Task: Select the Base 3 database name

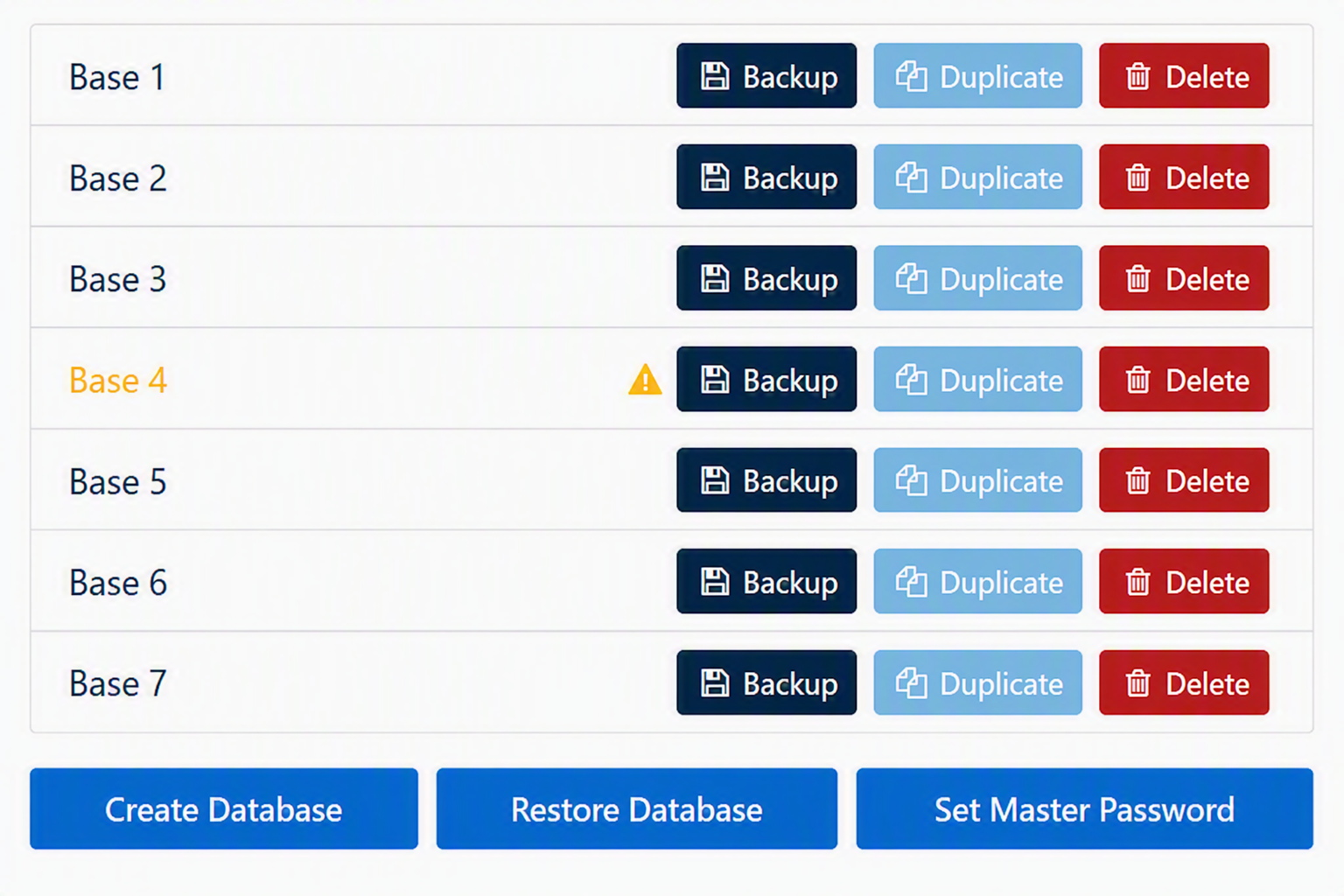Action: [x=117, y=279]
